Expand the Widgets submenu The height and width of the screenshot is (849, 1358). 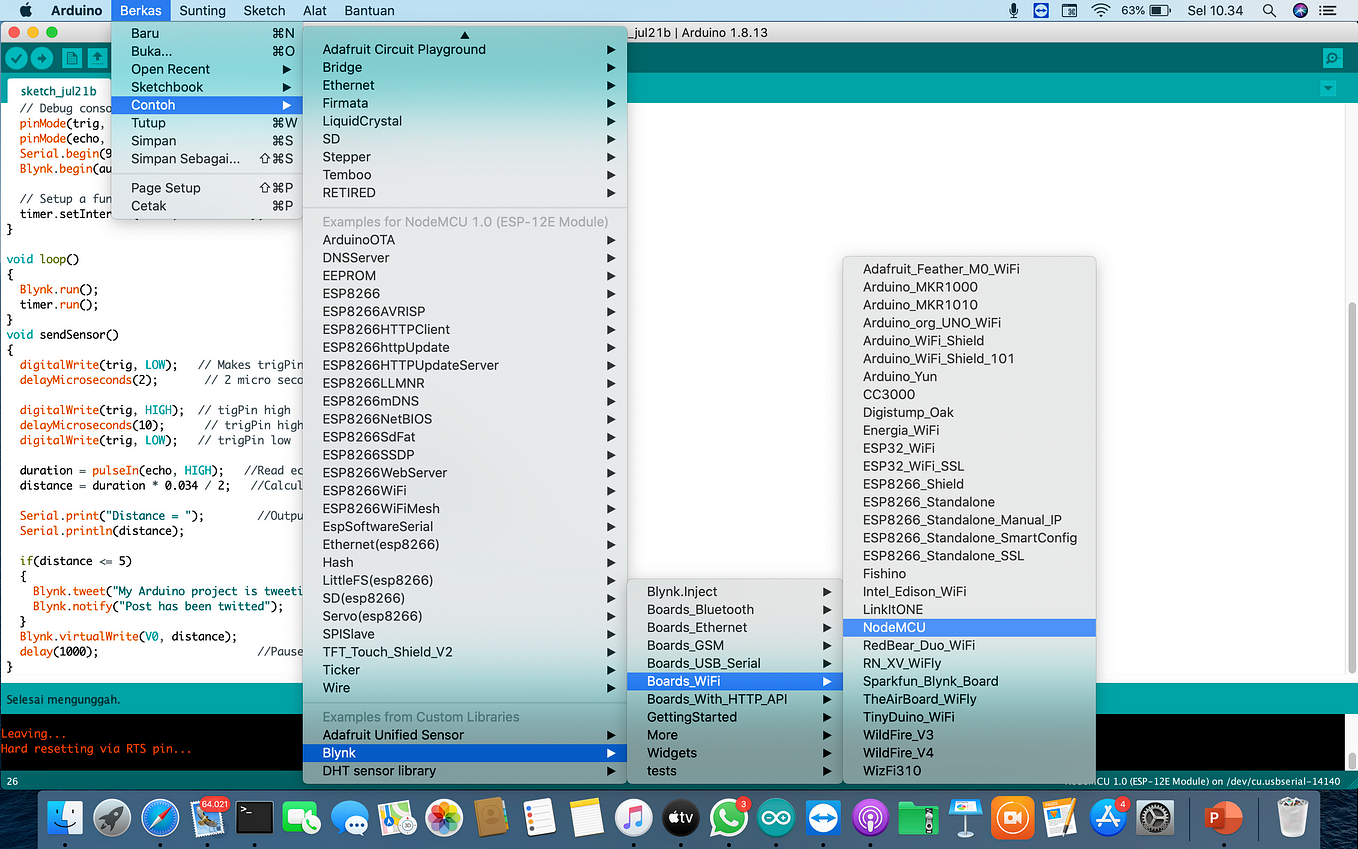pyautogui.click(x=733, y=753)
